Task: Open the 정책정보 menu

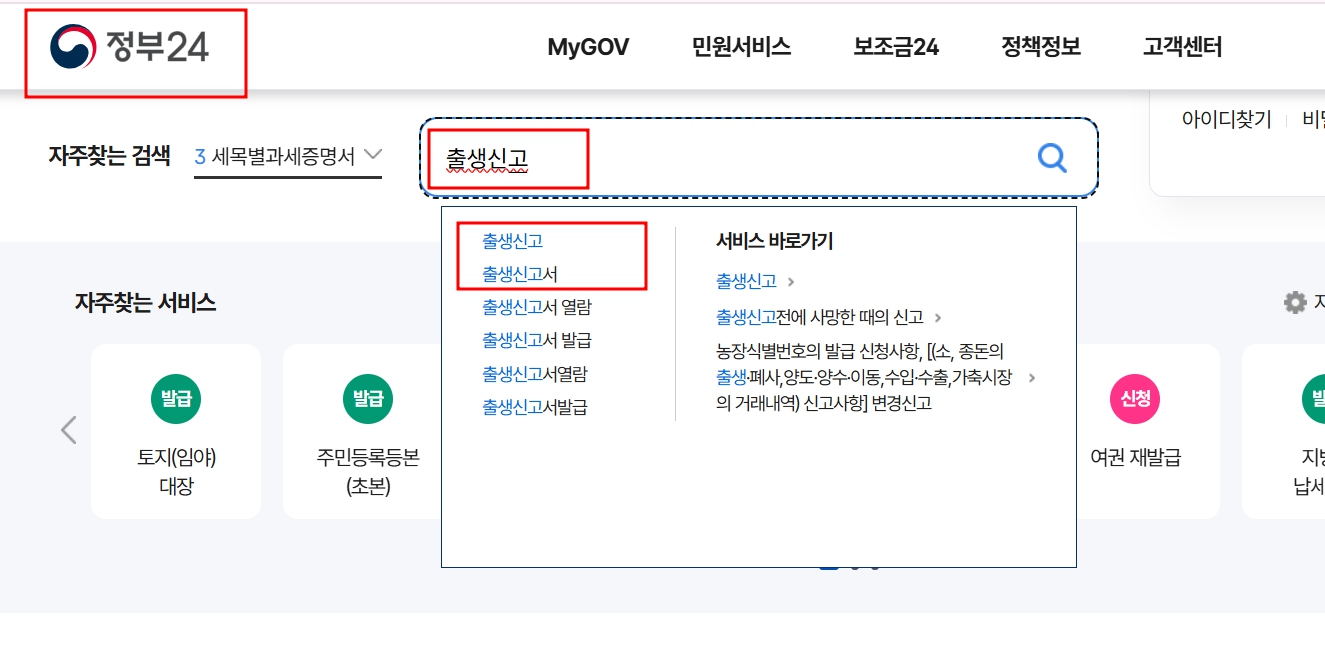Action: (x=1042, y=46)
